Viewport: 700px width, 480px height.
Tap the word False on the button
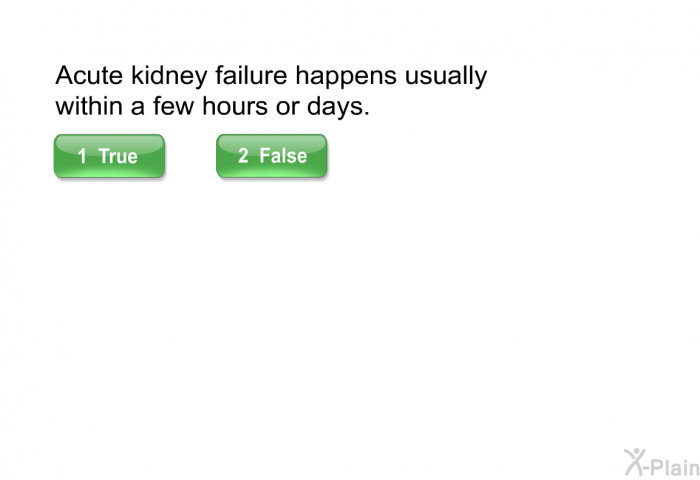[x=283, y=156]
